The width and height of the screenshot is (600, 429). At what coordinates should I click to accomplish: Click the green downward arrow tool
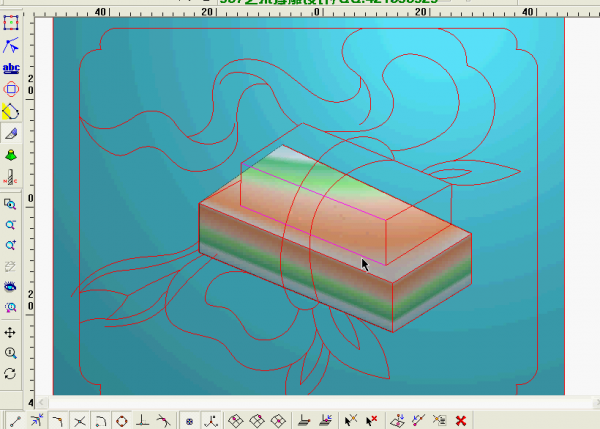(x=11, y=155)
